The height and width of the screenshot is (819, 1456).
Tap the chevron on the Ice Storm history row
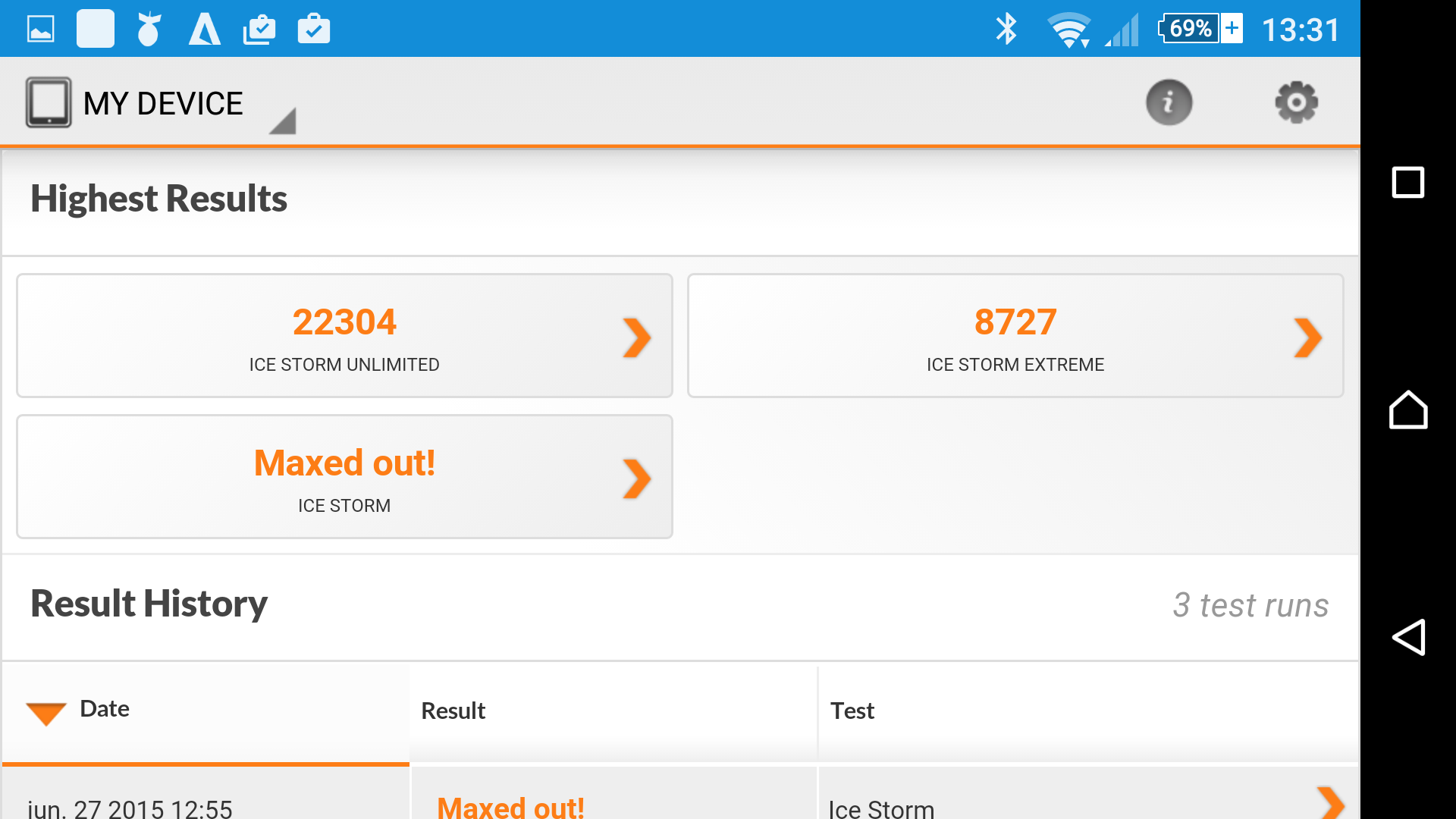[x=1331, y=804]
